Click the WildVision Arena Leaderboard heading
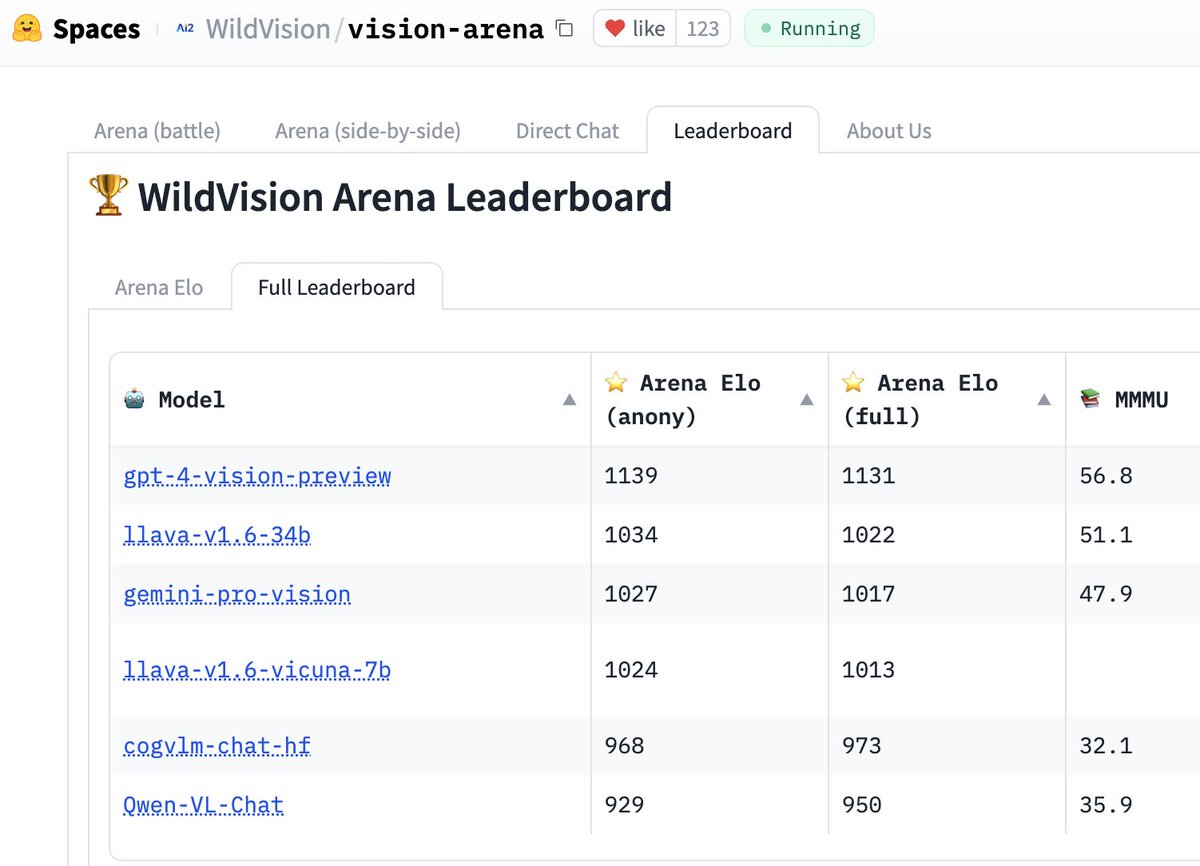The height and width of the screenshot is (866, 1200). (x=405, y=197)
